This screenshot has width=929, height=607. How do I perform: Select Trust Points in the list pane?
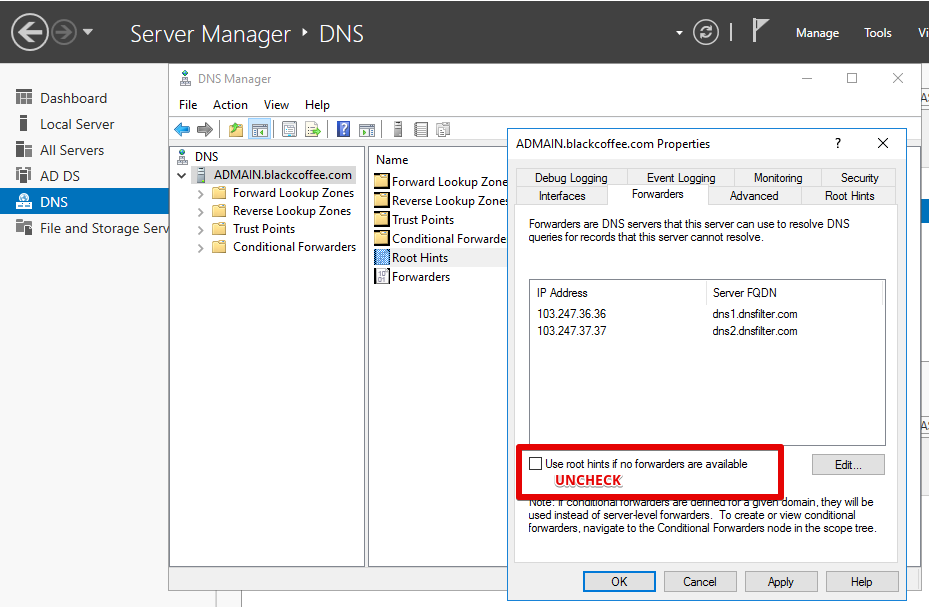coord(422,220)
